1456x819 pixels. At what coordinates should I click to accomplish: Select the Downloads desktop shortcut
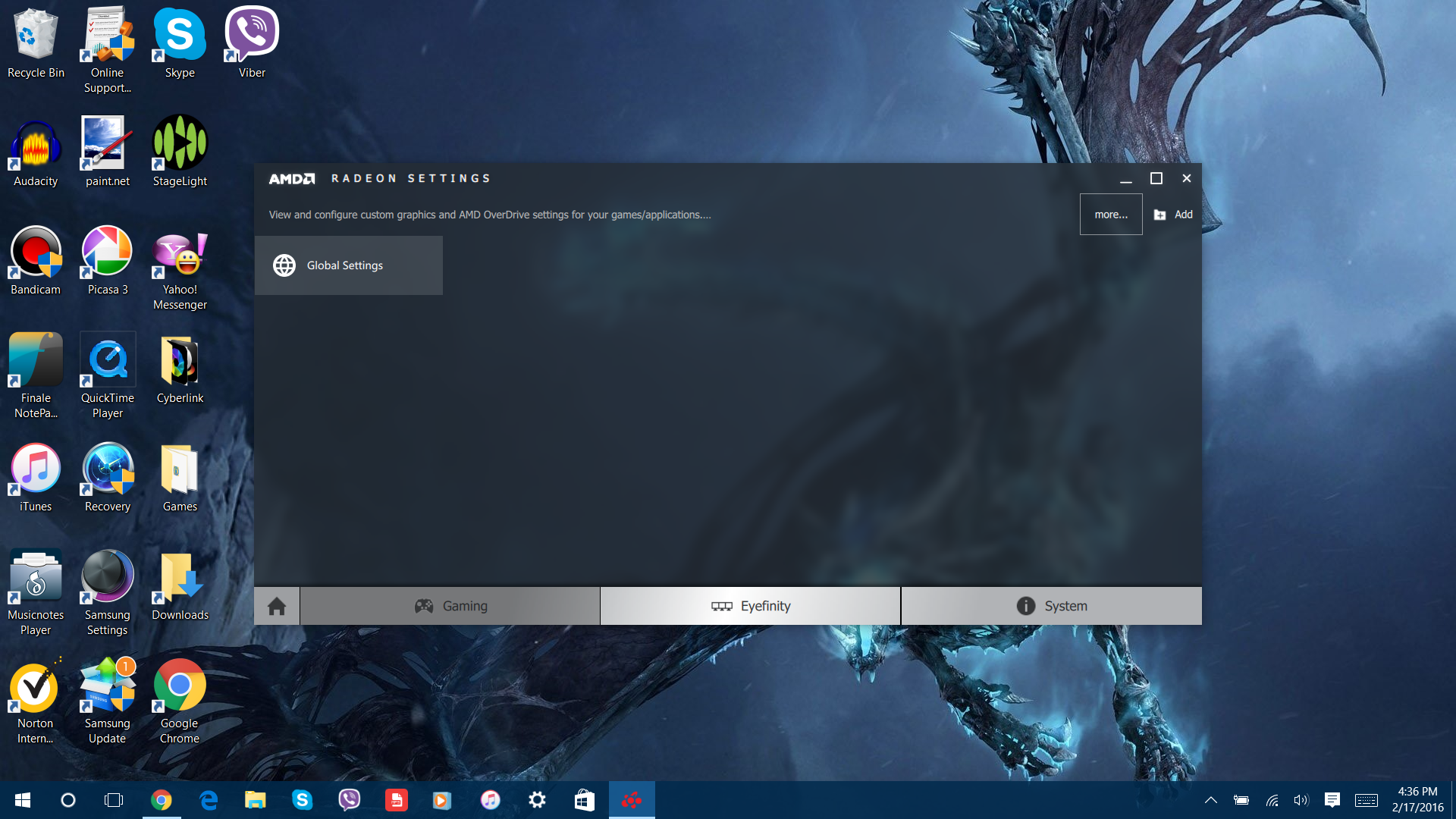[180, 586]
